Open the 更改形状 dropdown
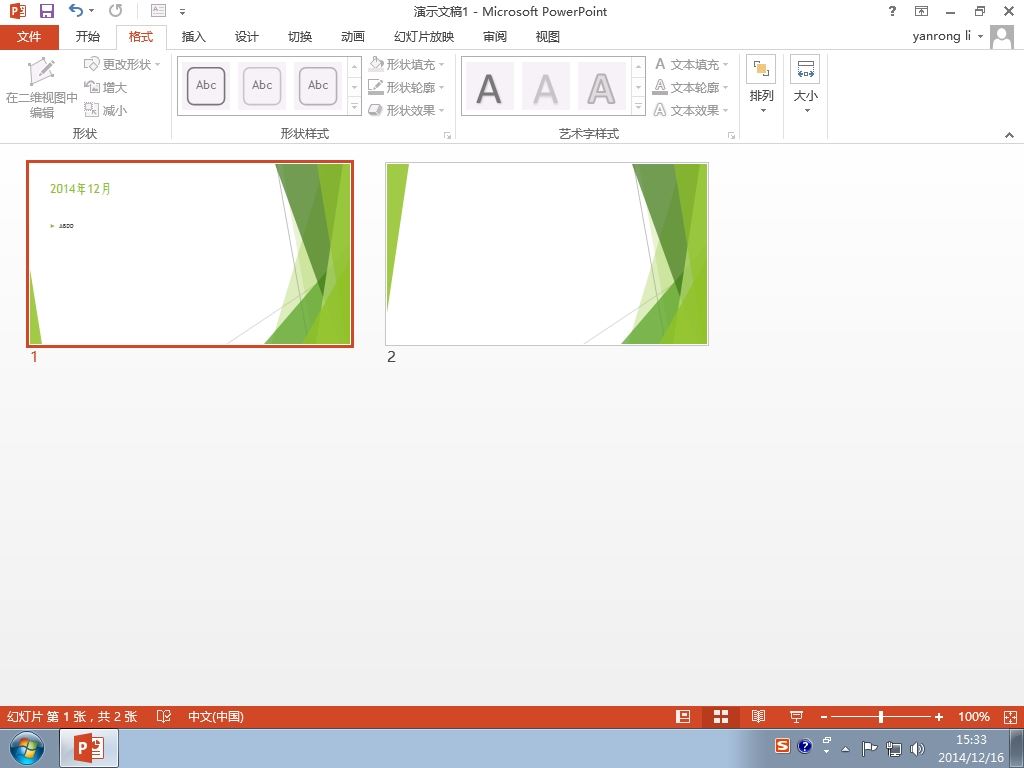 [x=122, y=65]
